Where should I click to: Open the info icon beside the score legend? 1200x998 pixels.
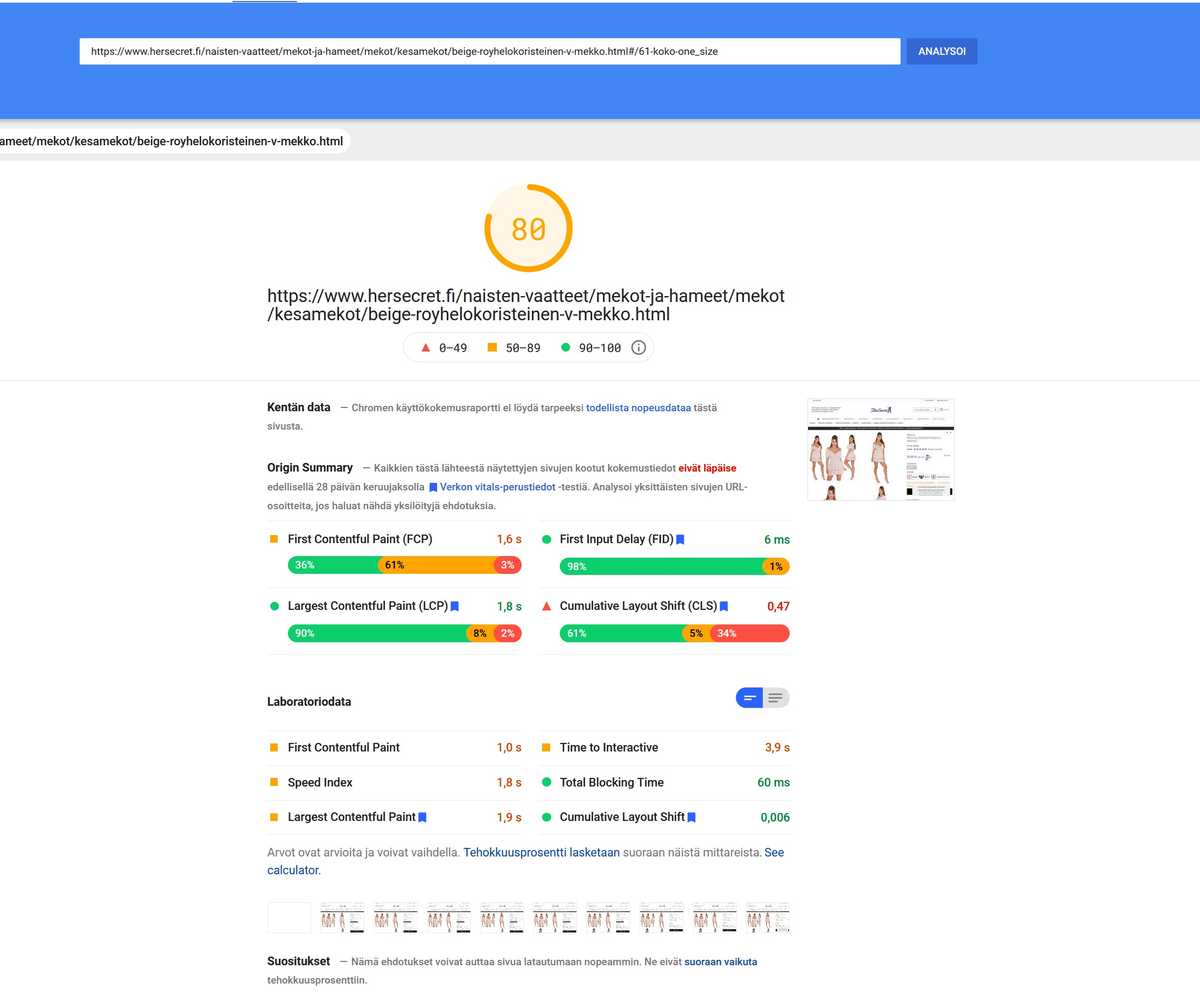pos(637,347)
